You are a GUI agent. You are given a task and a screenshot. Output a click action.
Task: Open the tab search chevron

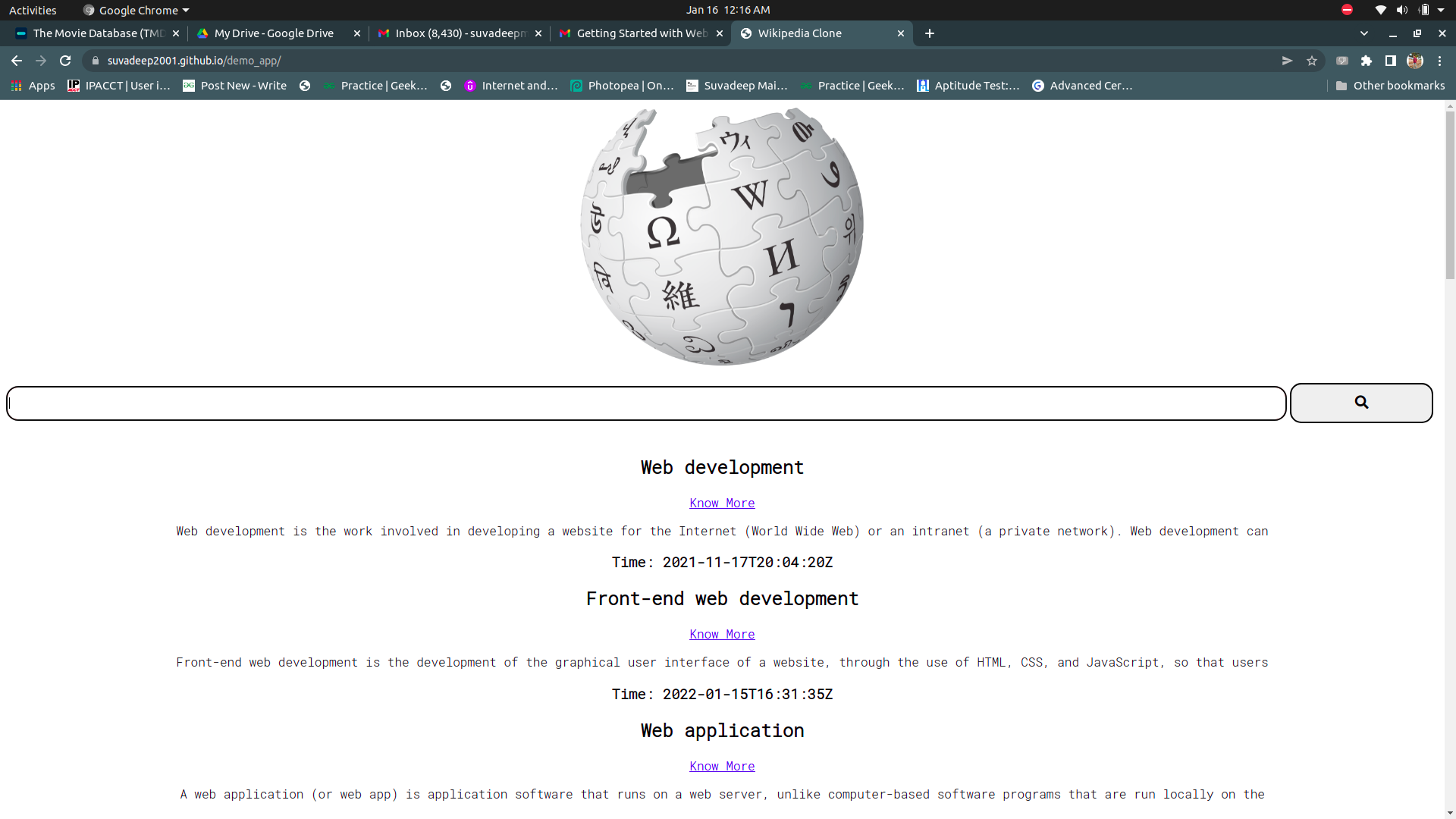[x=1364, y=33]
